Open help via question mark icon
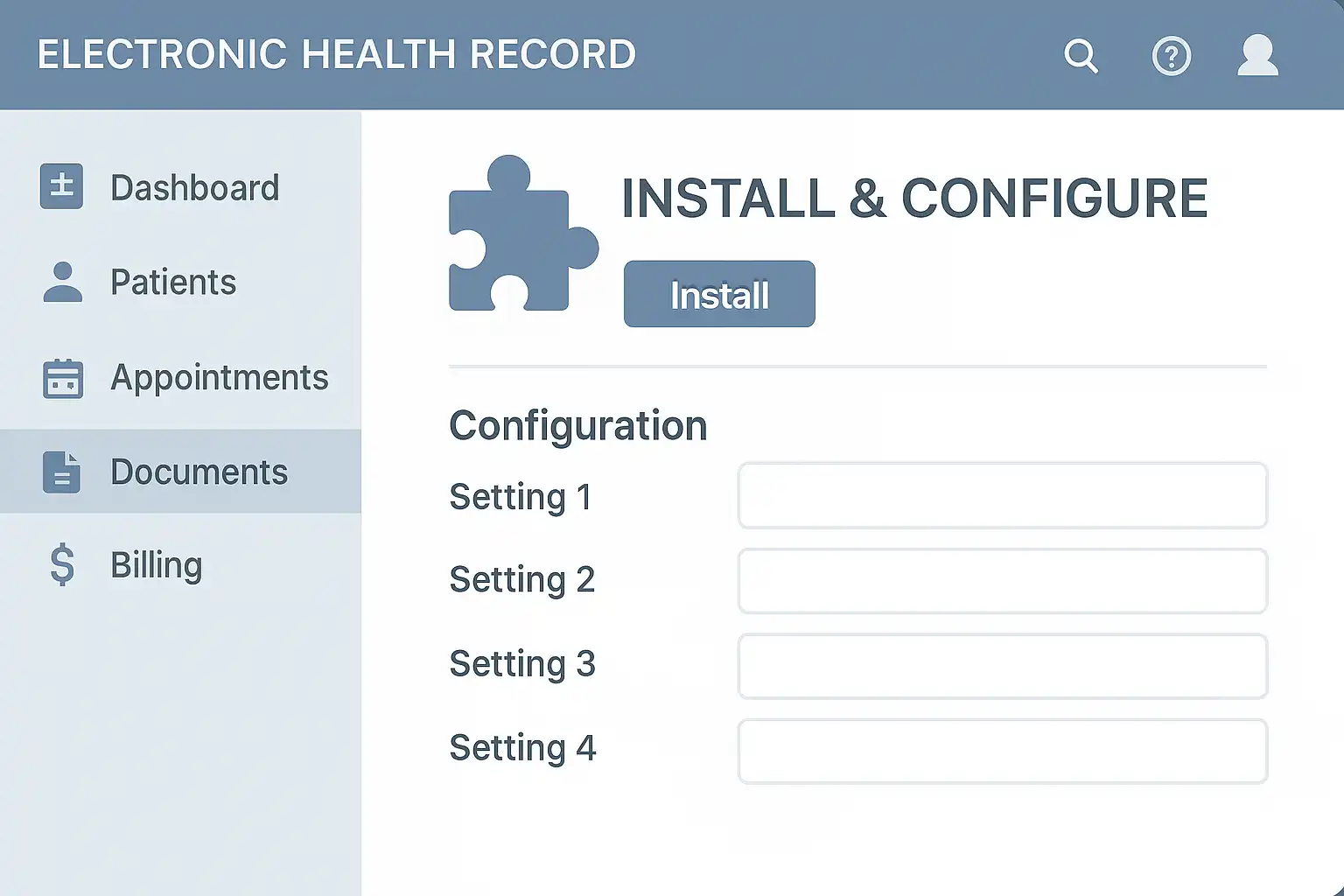1344x896 pixels. 1171,57
